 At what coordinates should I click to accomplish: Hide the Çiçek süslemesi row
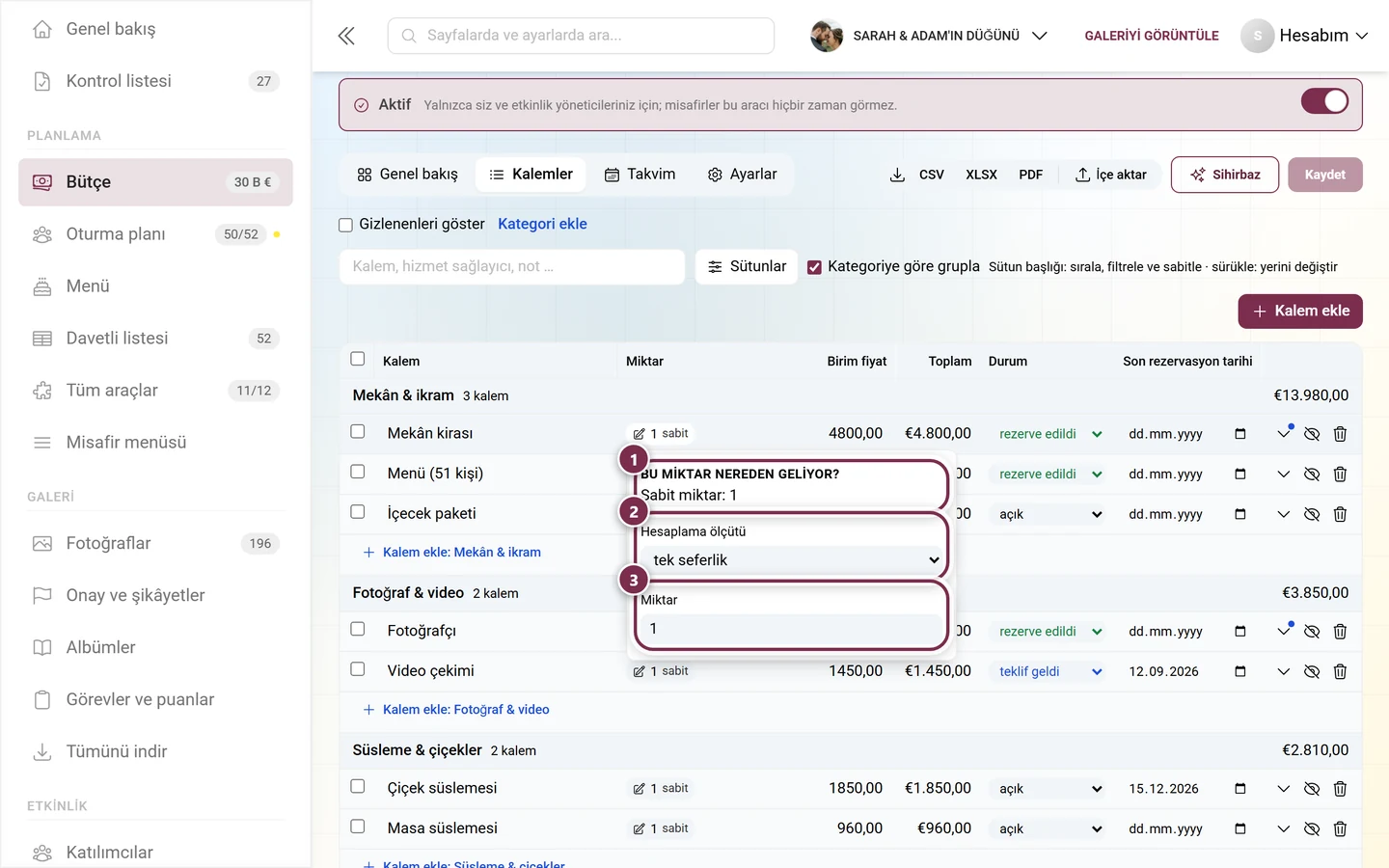(1312, 789)
